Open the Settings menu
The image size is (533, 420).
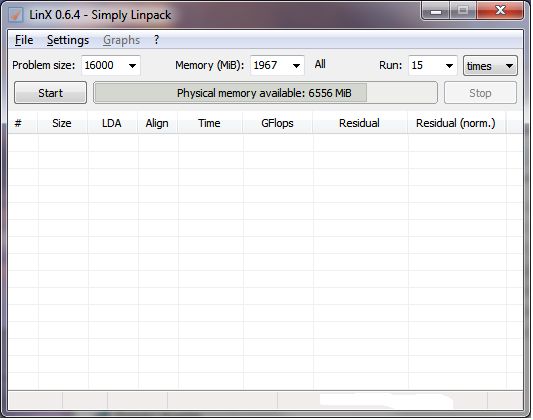click(x=68, y=40)
